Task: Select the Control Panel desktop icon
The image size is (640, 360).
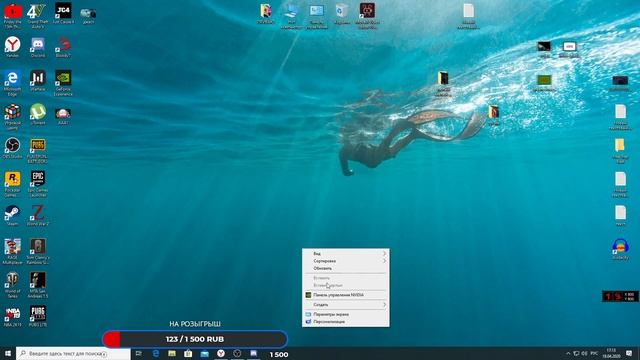Action: click(317, 16)
